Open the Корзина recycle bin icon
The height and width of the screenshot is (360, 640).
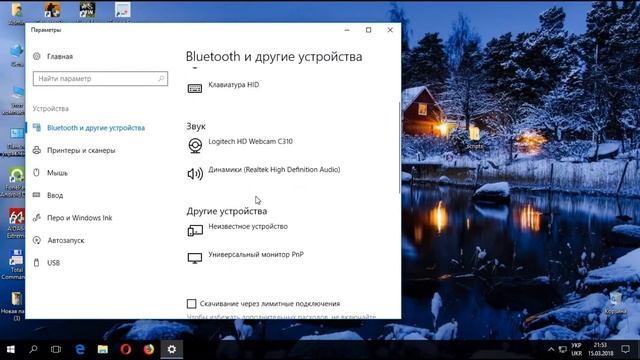pos(616,303)
